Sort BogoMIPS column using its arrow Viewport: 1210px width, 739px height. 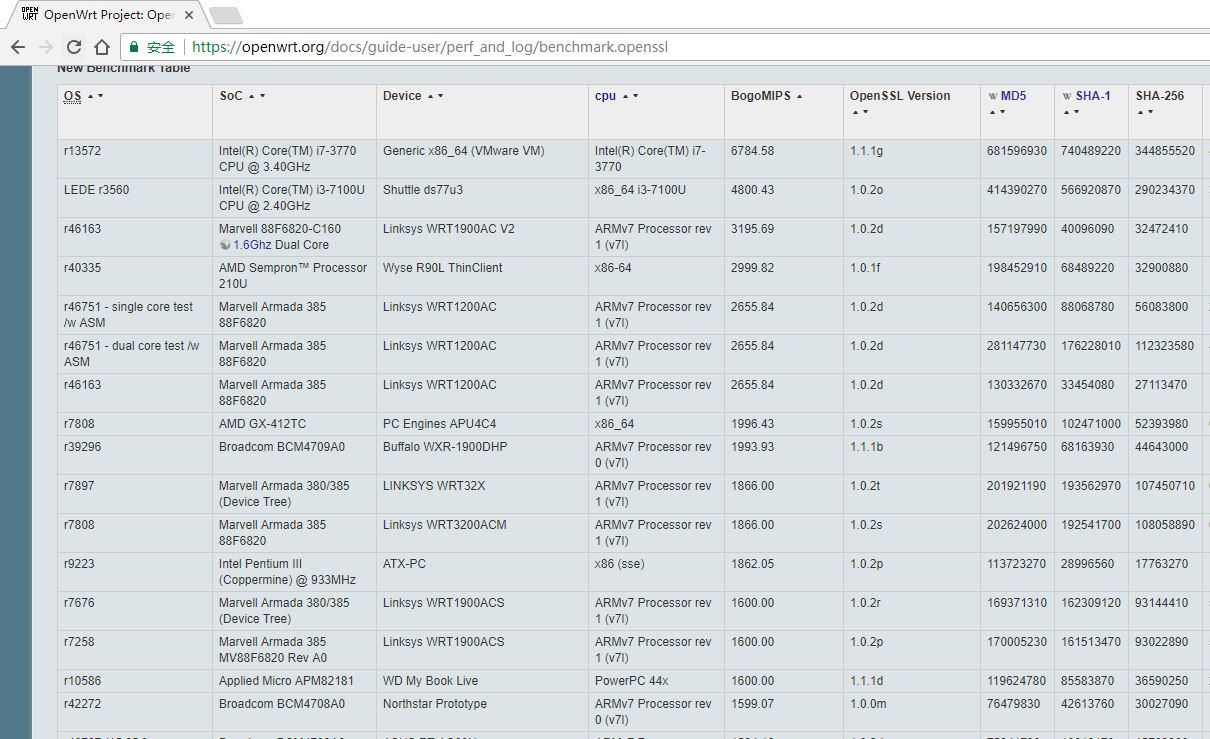point(800,97)
